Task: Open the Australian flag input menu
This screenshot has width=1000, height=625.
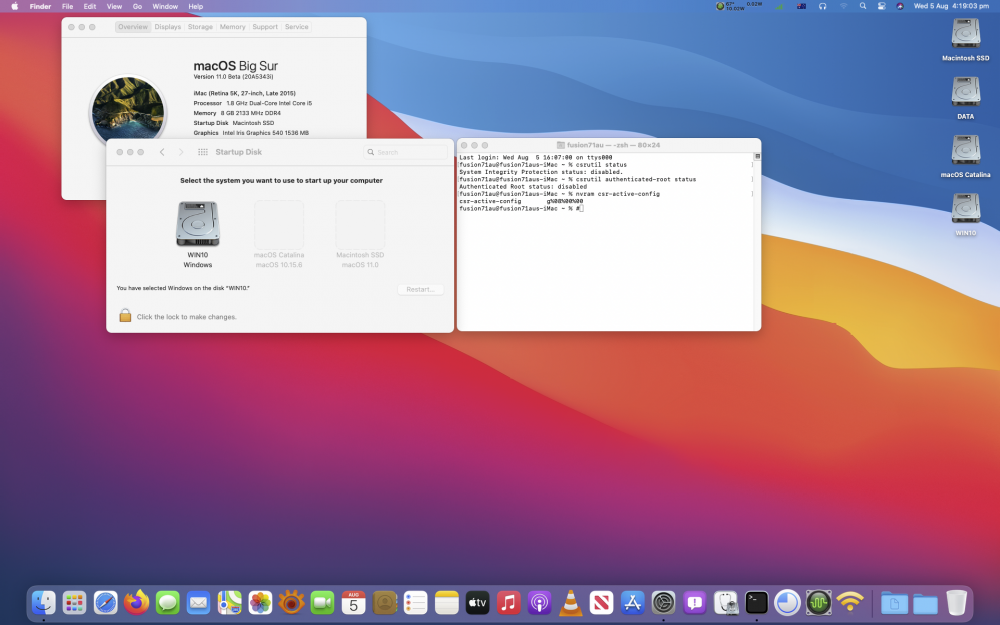Action: (802, 6)
